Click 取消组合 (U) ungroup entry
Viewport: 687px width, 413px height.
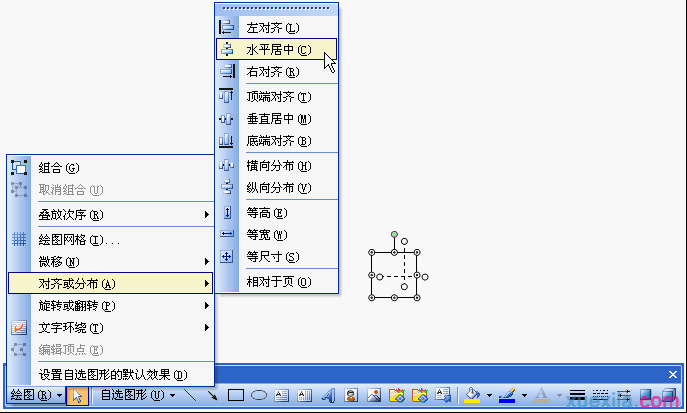click(x=110, y=190)
